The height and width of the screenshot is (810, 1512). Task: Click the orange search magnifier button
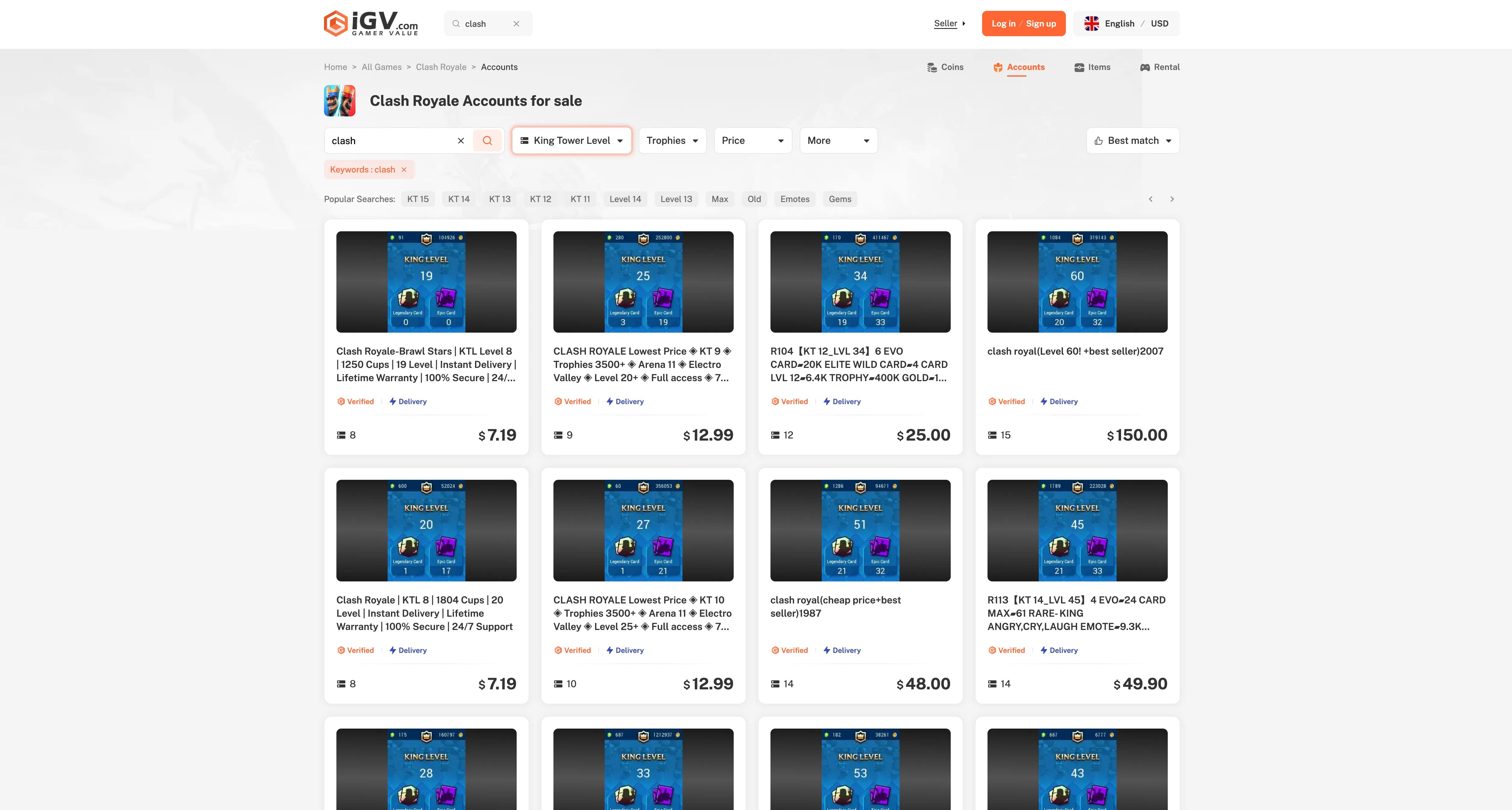click(487, 141)
